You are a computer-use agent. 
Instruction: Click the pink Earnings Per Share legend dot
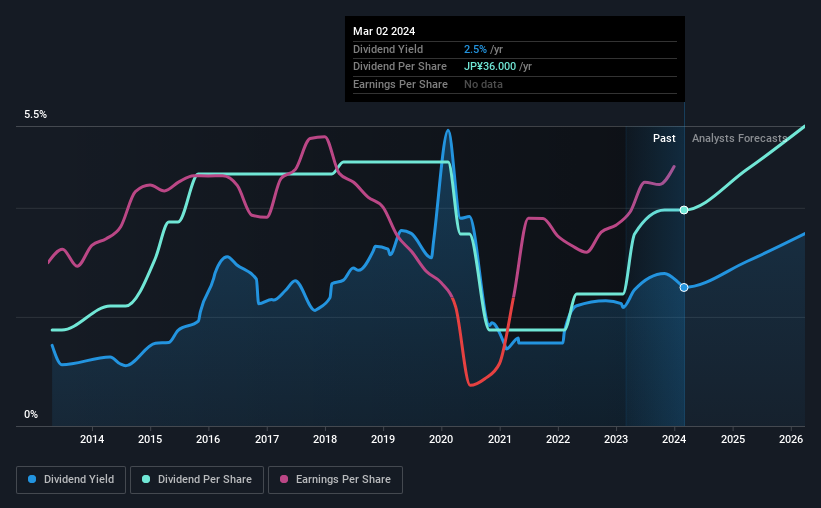[x=284, y=479]
